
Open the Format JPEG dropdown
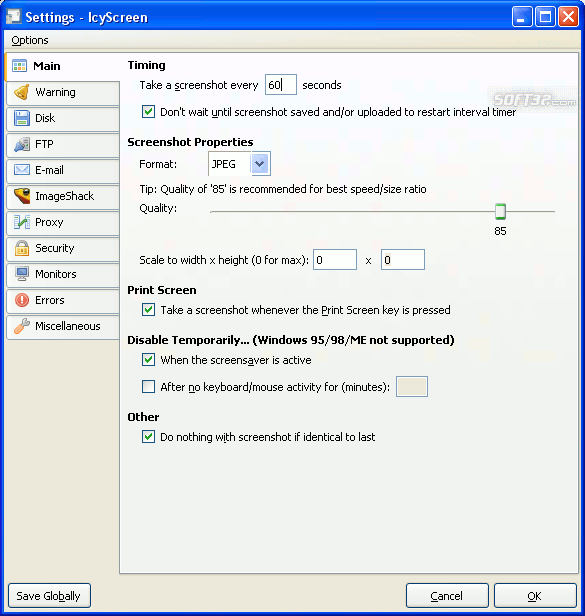point(239,163)
